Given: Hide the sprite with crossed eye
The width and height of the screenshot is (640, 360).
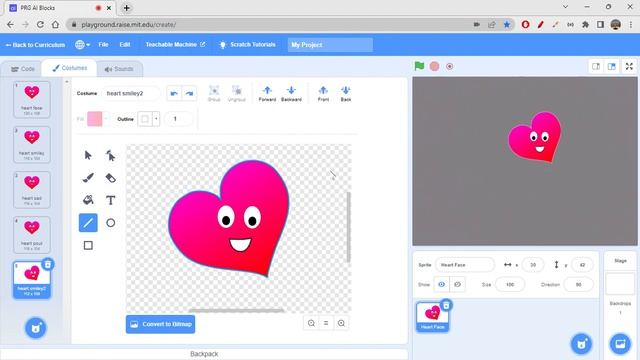Looking at the screenshot, I should pyautogui.click(x=457, y=284).
